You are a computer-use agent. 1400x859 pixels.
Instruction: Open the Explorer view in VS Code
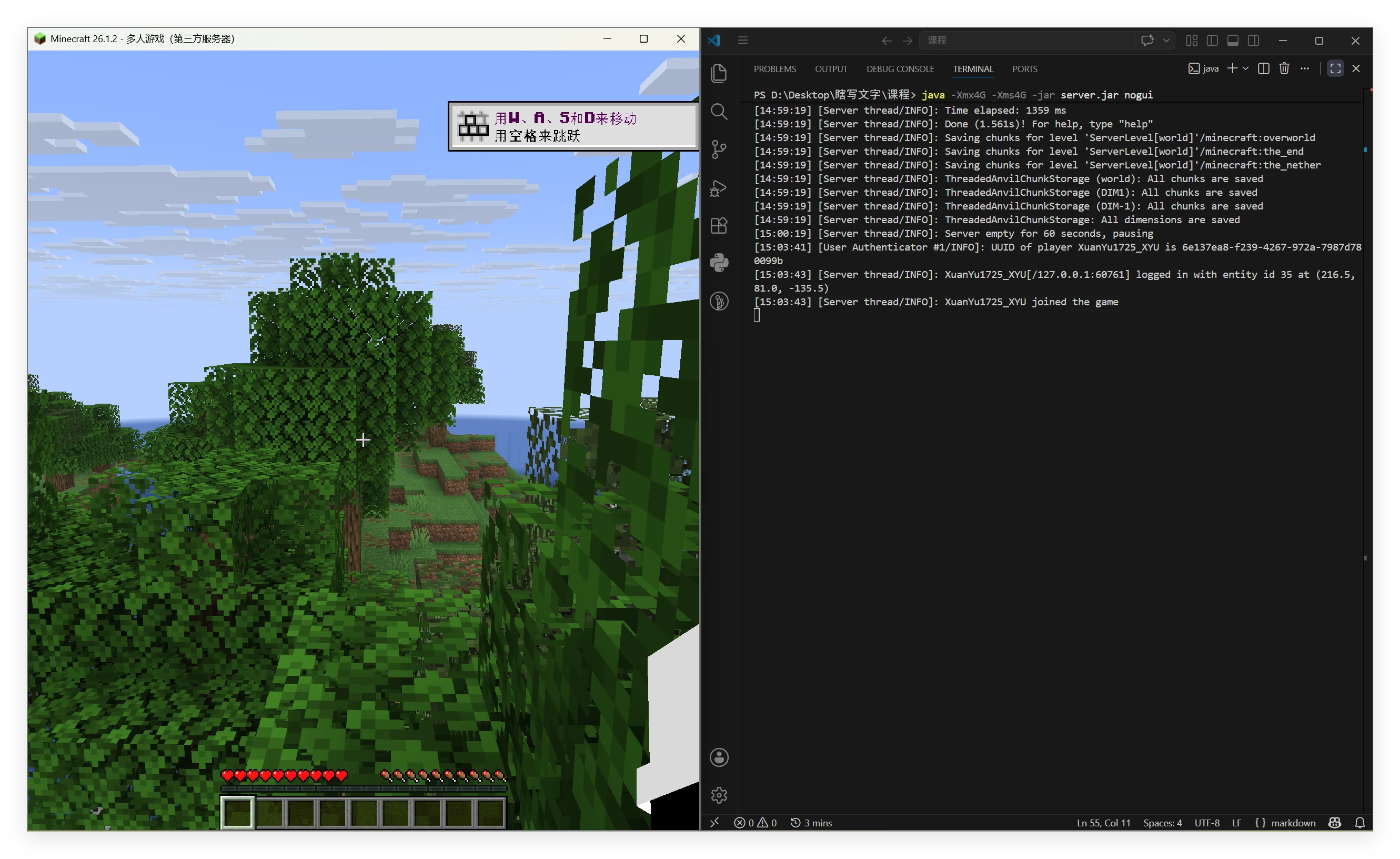(x=719, y=73)
